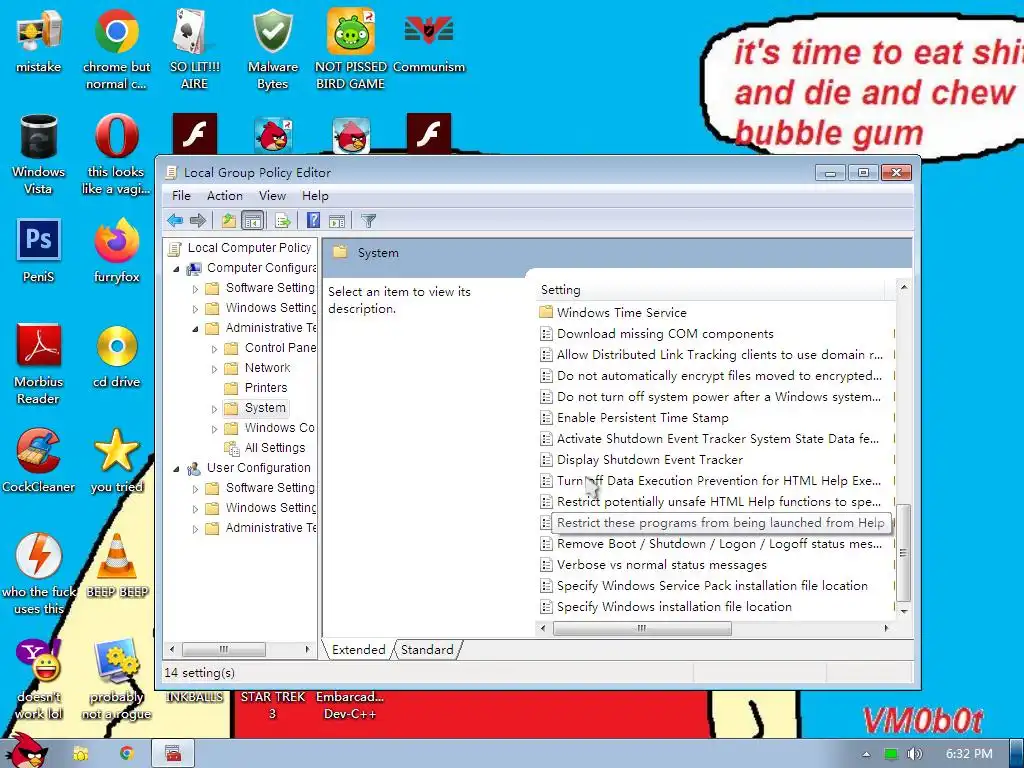
Task: Collapse Administrative Templates under Computer Configuration
Action: point(195,328)
